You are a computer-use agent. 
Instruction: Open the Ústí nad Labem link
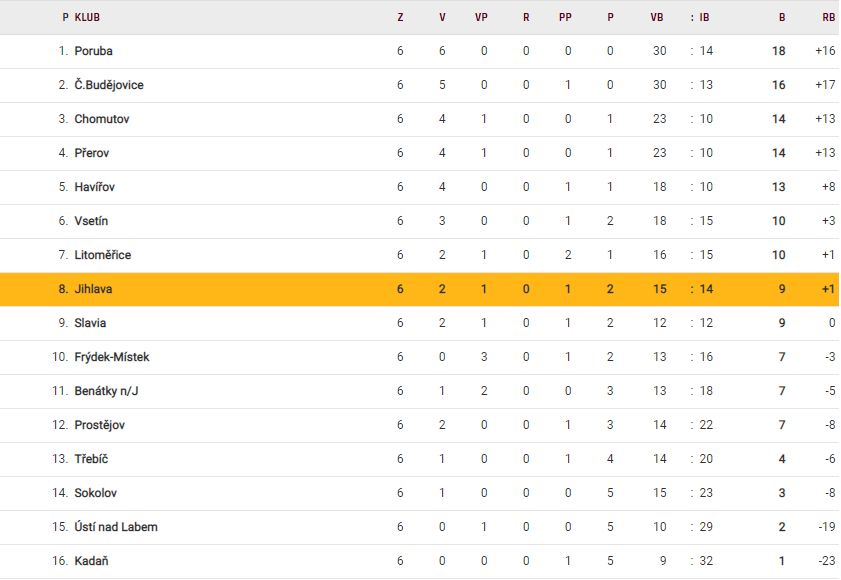click(x=116, y=527)
